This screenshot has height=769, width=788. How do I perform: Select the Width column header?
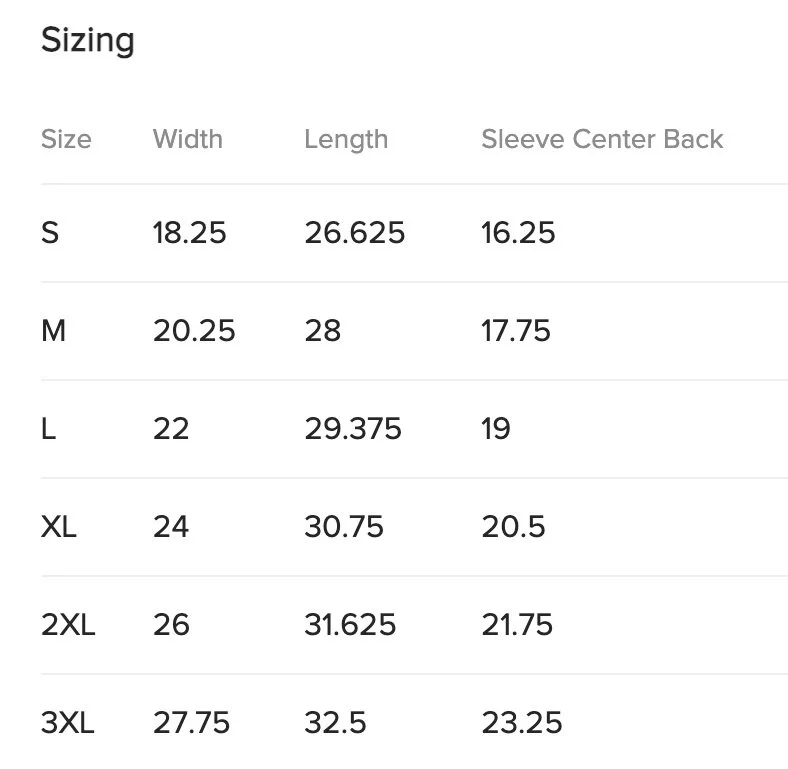click(188, 139)
